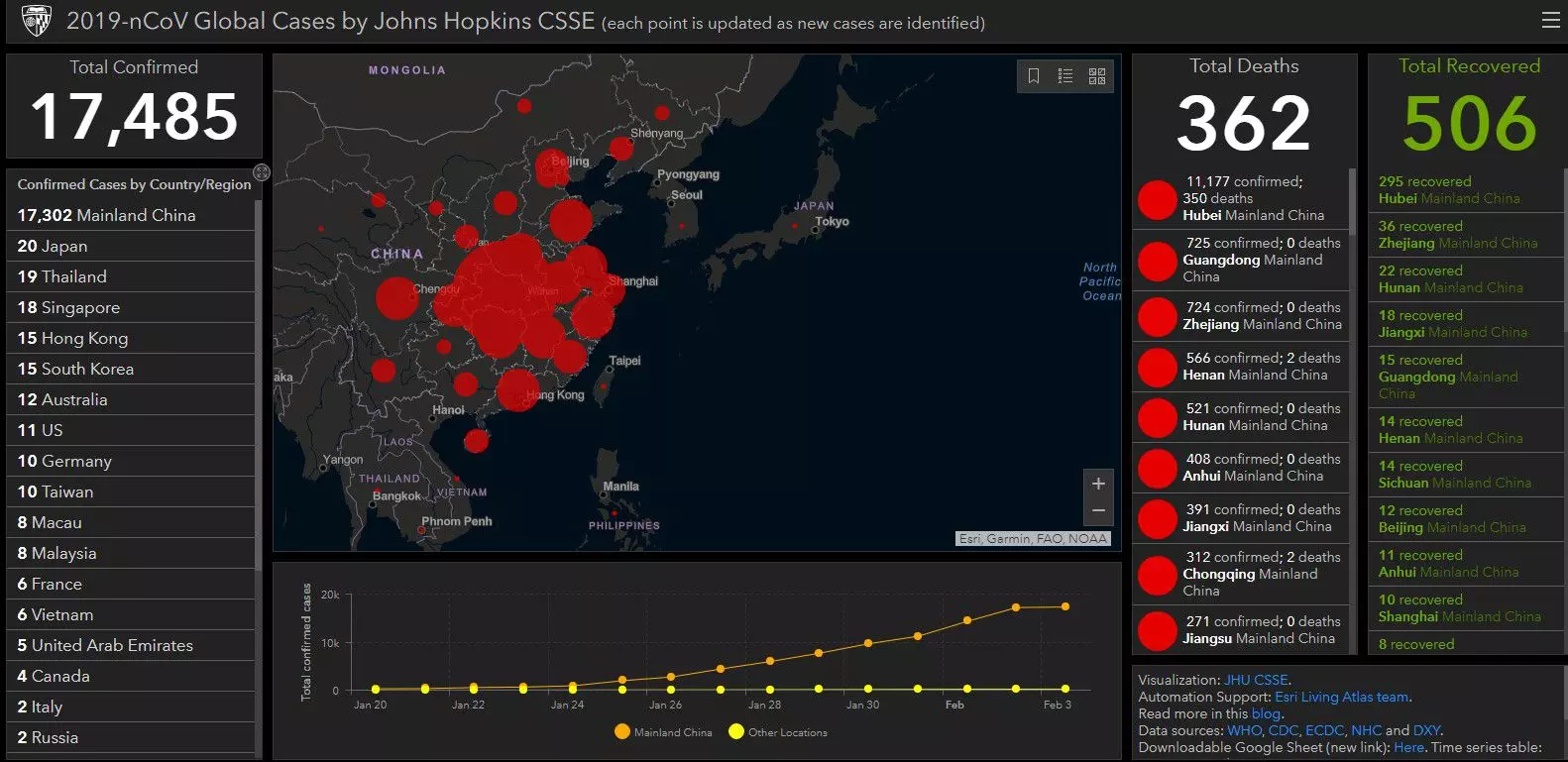Select 8 Macau row
The image size is (1568, 762).
(x=131, y=522)
